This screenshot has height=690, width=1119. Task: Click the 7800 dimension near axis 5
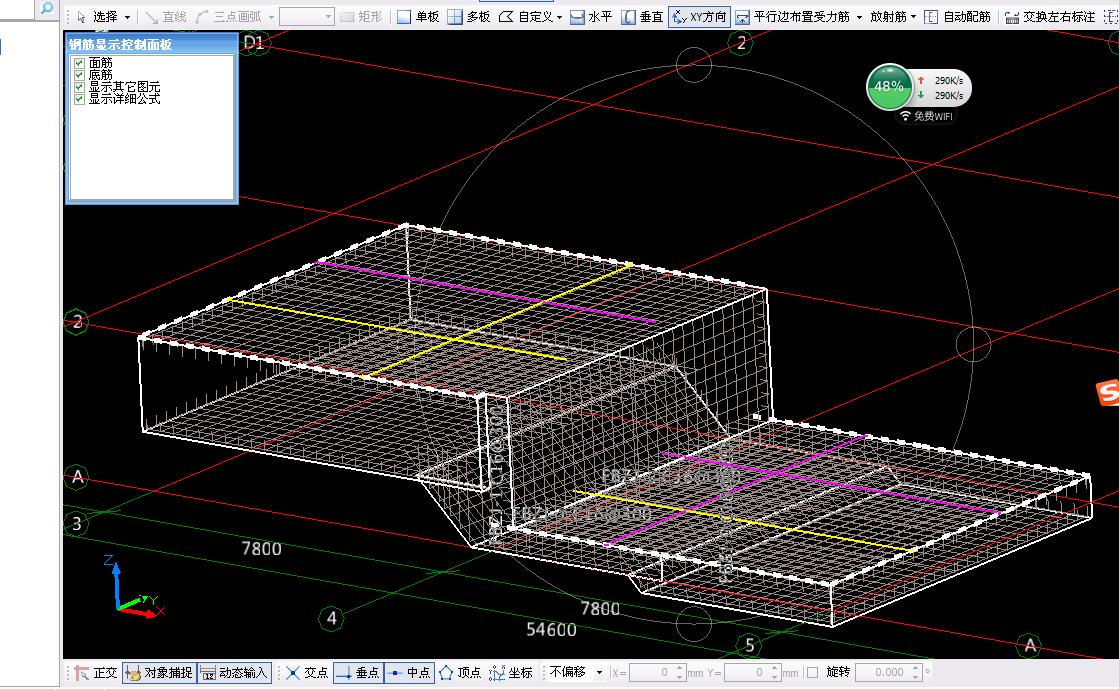click(x=600, y=609)
